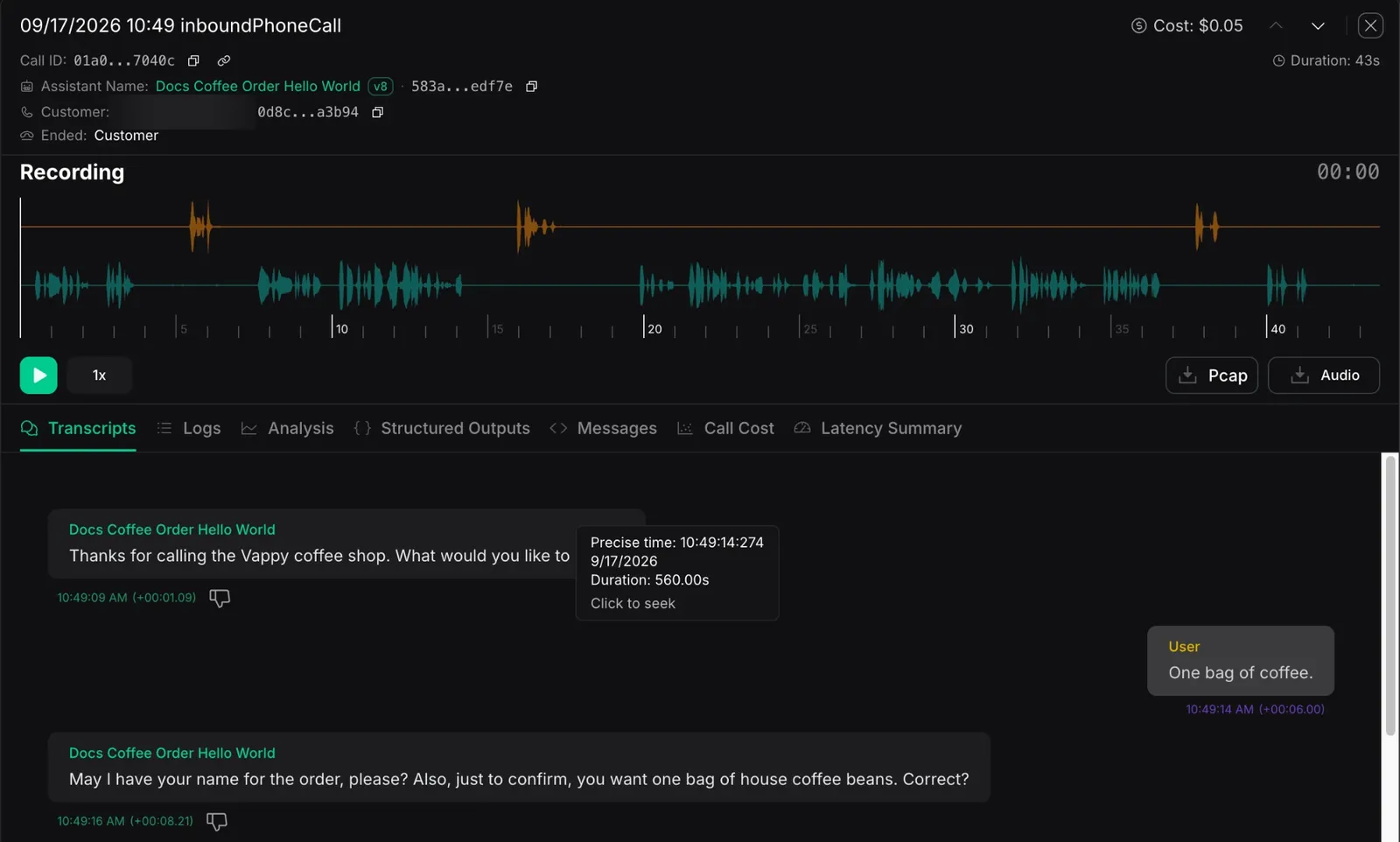View the Call Cost tab

[726, 428]
